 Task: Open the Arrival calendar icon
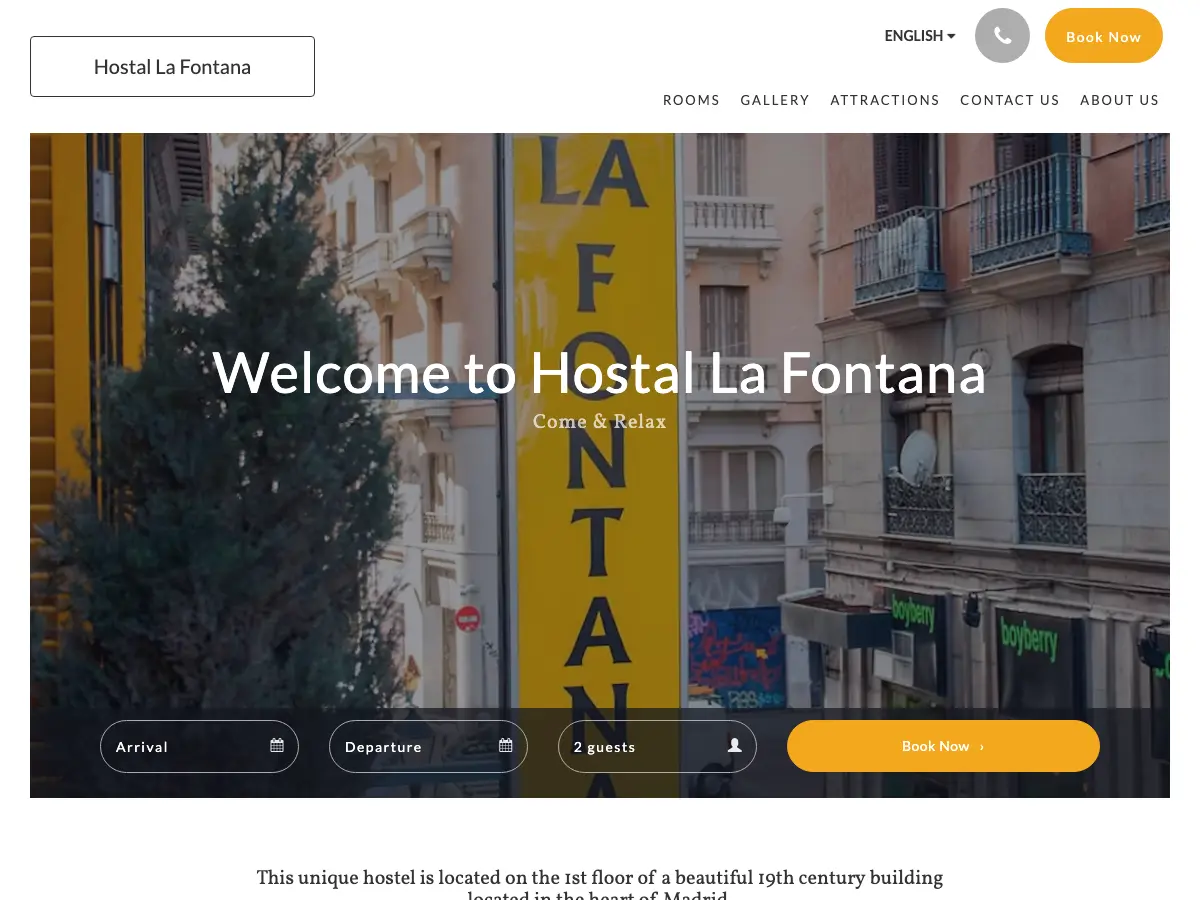[277, 746]
